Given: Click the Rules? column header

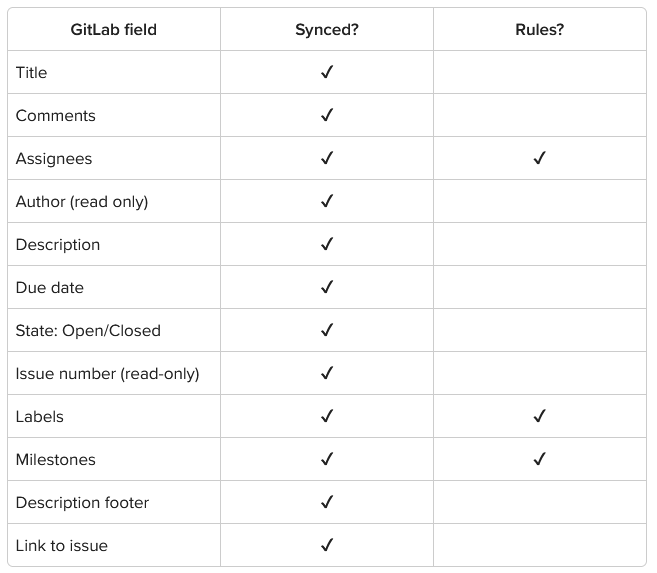Looking at the screenshot, I should tap(540, 30).
